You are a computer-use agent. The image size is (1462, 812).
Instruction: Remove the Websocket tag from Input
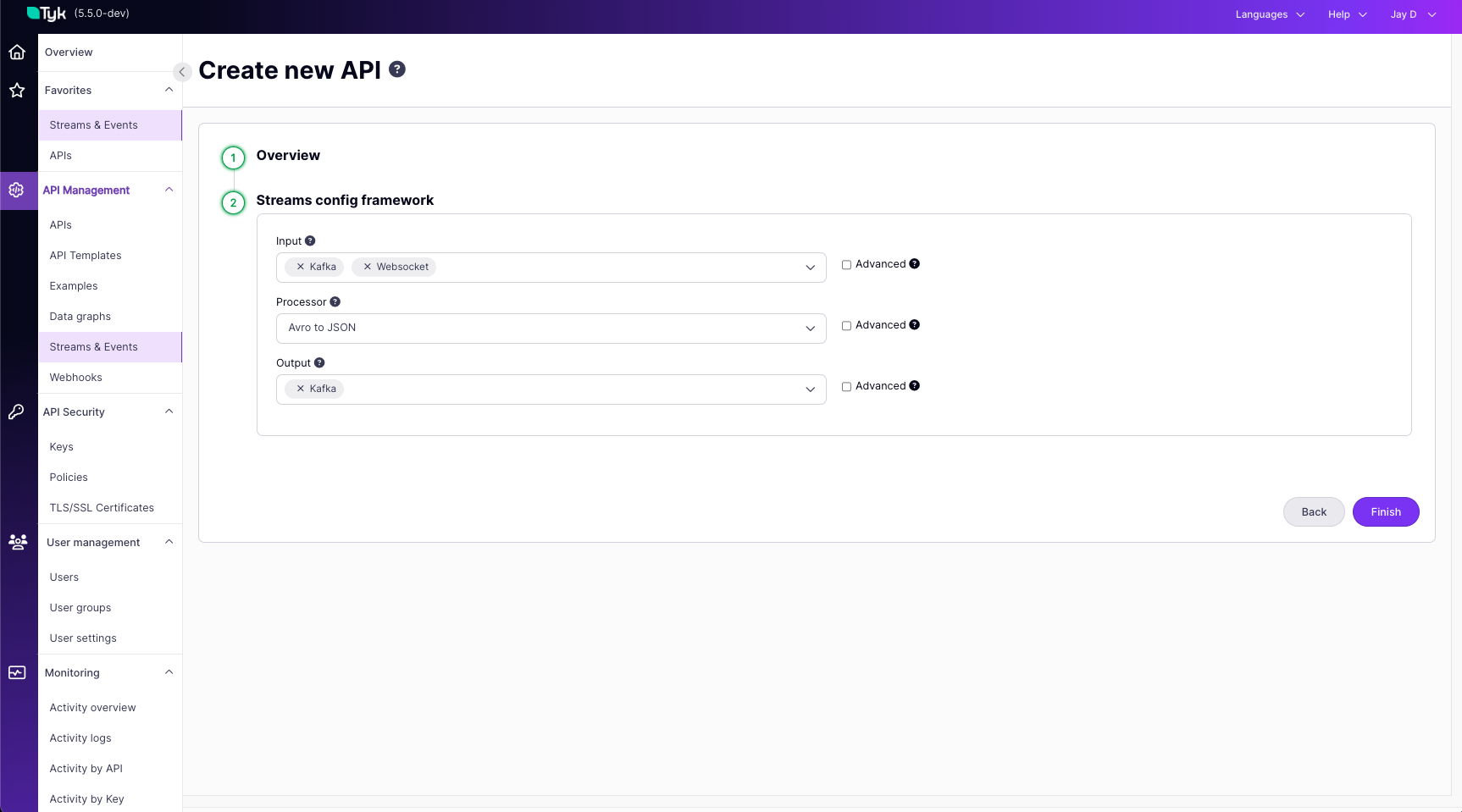(x=368, y=267)
